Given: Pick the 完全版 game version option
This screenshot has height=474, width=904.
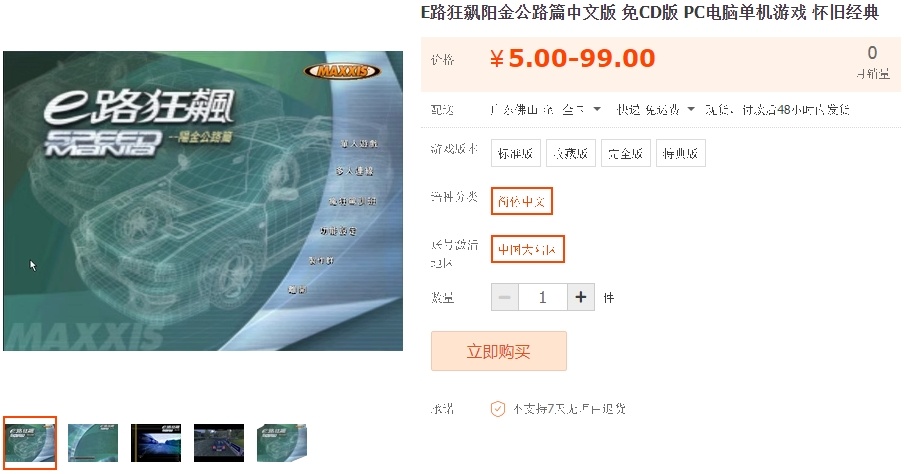Looking at the screenshot, I should 626,153.
